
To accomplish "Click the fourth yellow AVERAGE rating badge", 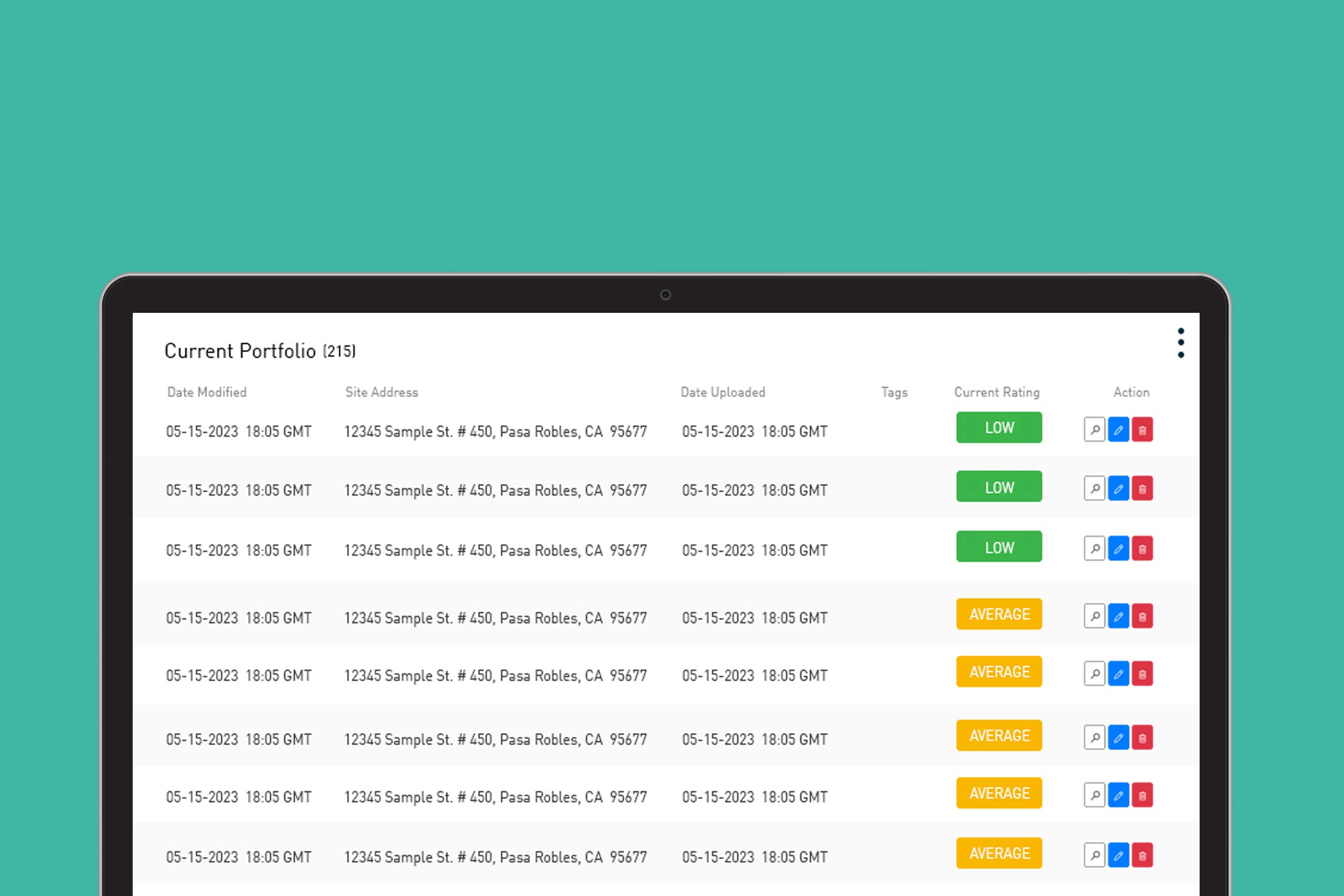I will point(999,793).
